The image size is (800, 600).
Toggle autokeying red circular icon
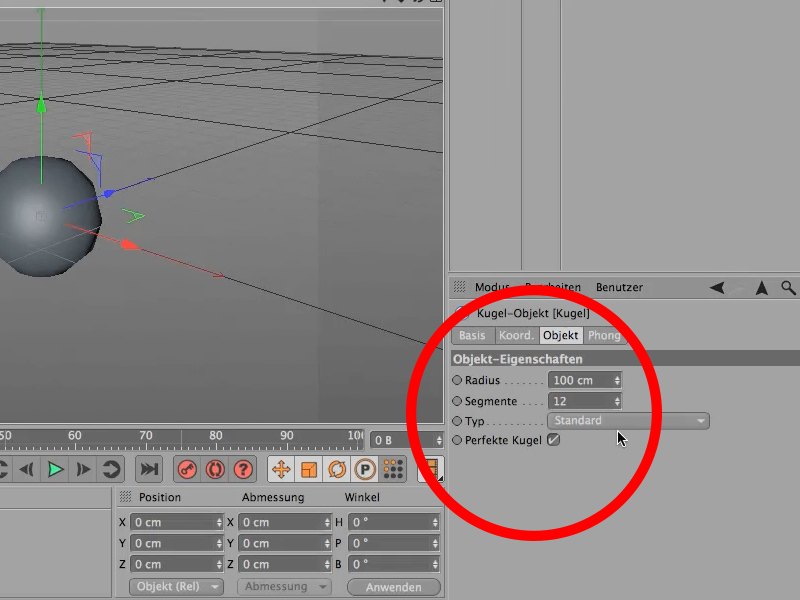pyautogui.click(x=215, y=469)
